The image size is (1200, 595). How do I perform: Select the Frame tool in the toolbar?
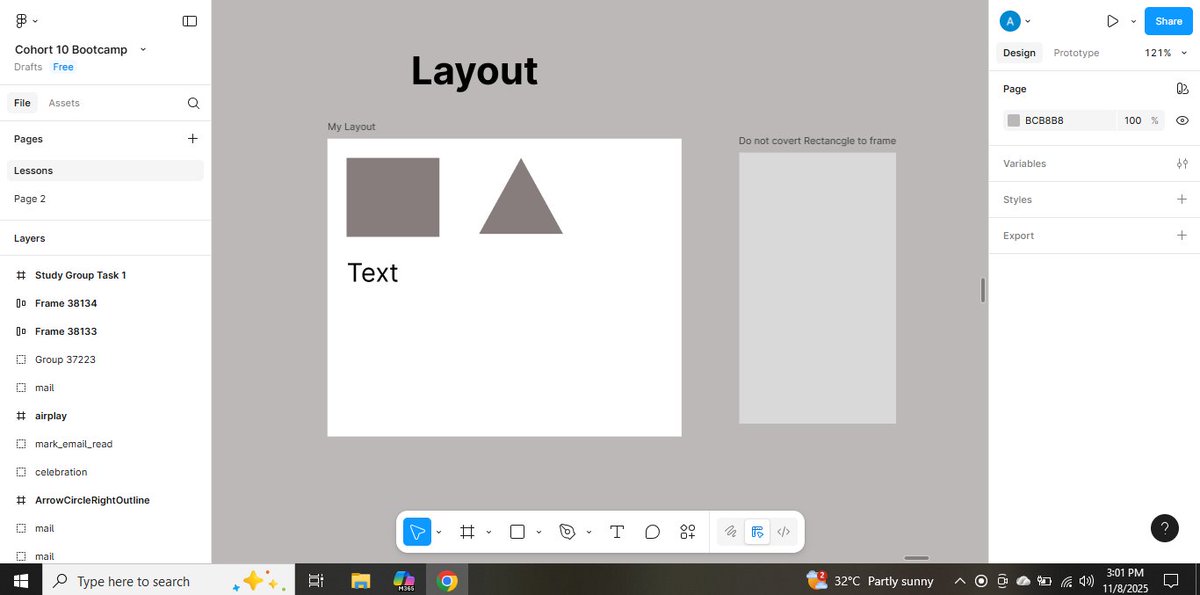[468, 531]
